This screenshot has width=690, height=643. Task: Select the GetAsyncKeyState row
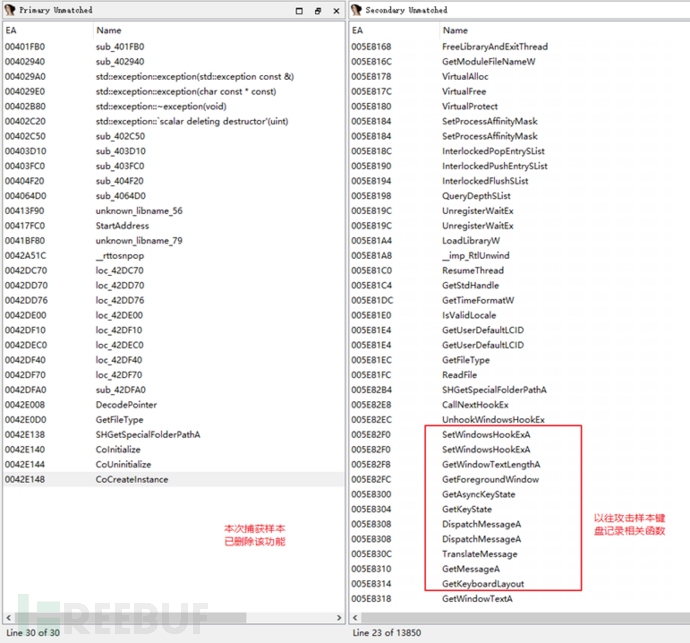click(520, 495)
